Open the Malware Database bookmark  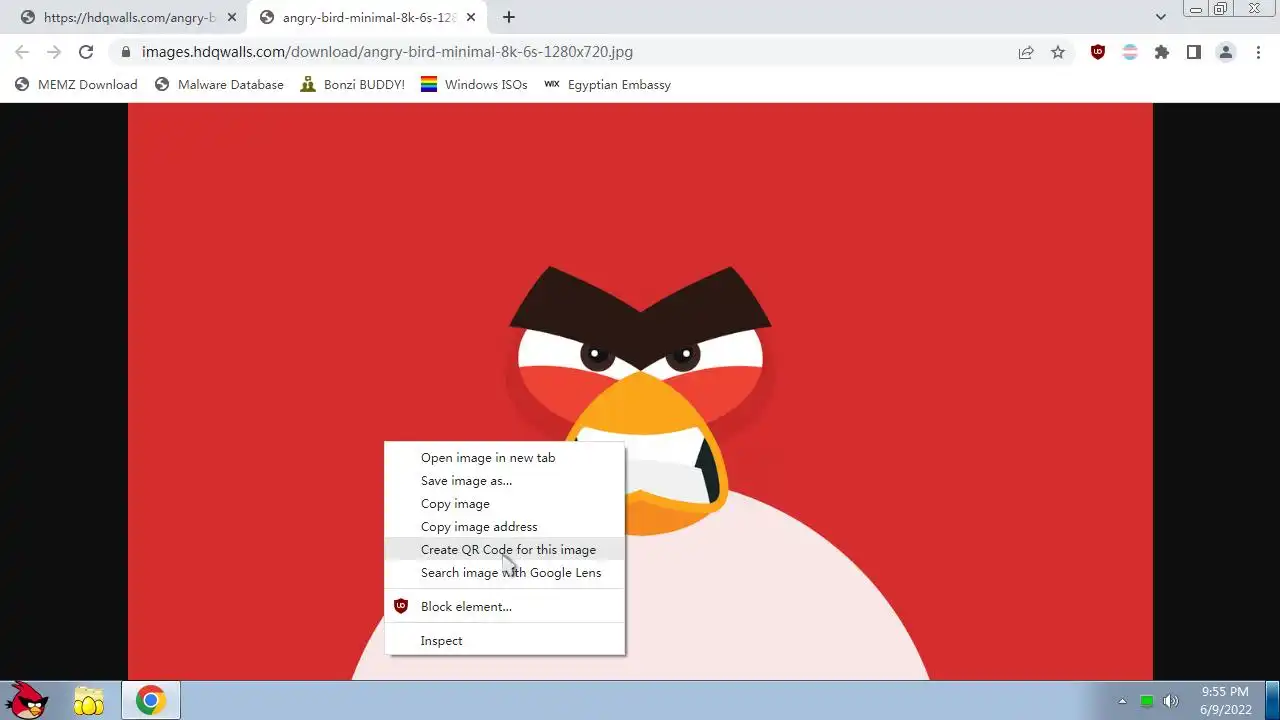219,85
